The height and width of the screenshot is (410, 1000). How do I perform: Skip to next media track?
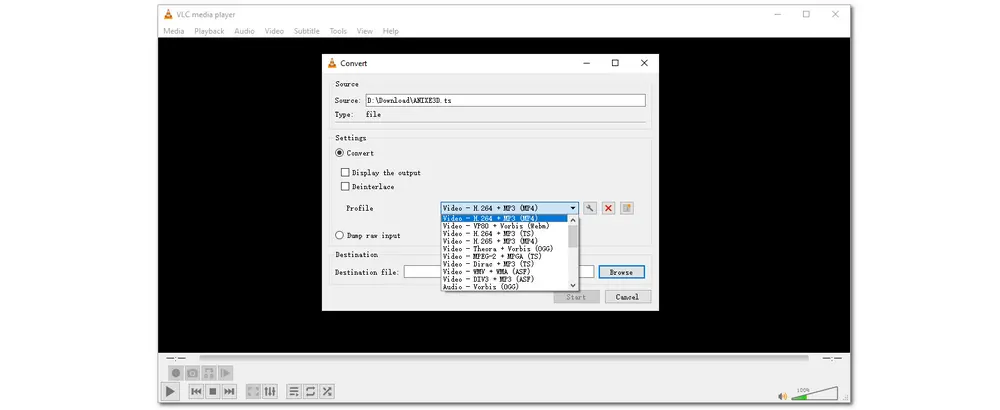click(x=230, y=392)
